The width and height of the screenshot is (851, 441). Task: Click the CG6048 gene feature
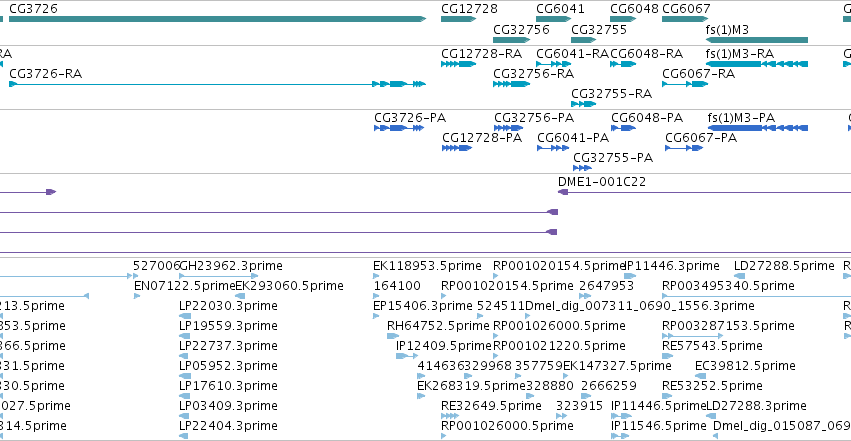tap(623, 19)
